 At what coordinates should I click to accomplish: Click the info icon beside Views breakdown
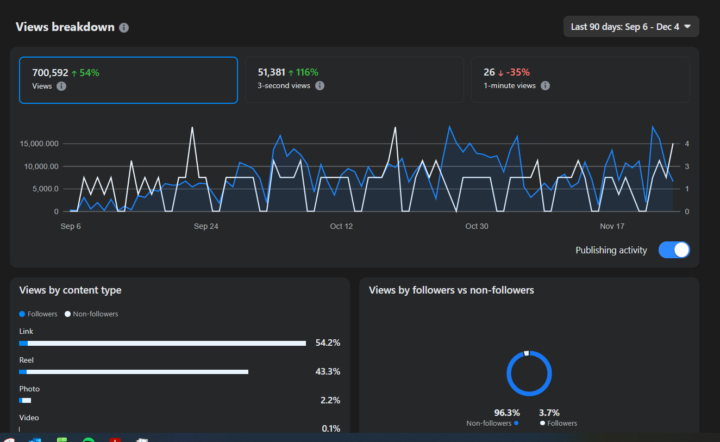tap(124, 28)
